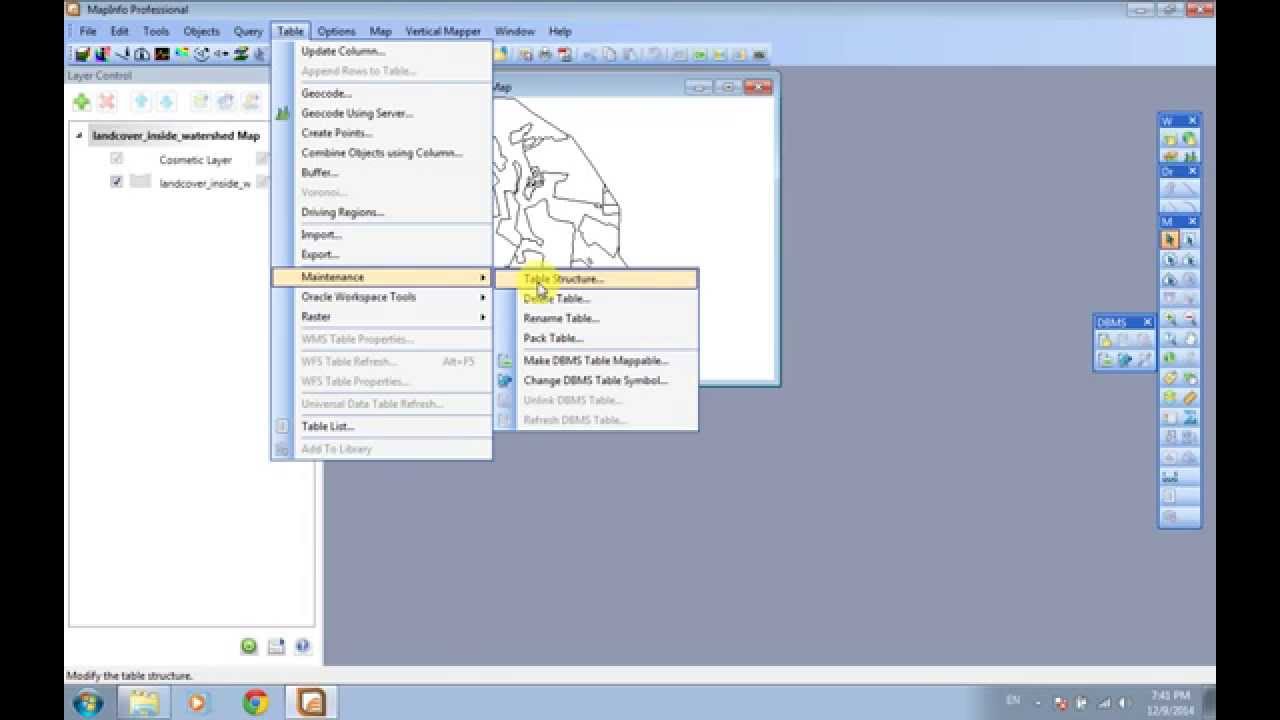Select Driving Regions... entry
Viewport: 1280px width, 720px height.
click(382, 212)
